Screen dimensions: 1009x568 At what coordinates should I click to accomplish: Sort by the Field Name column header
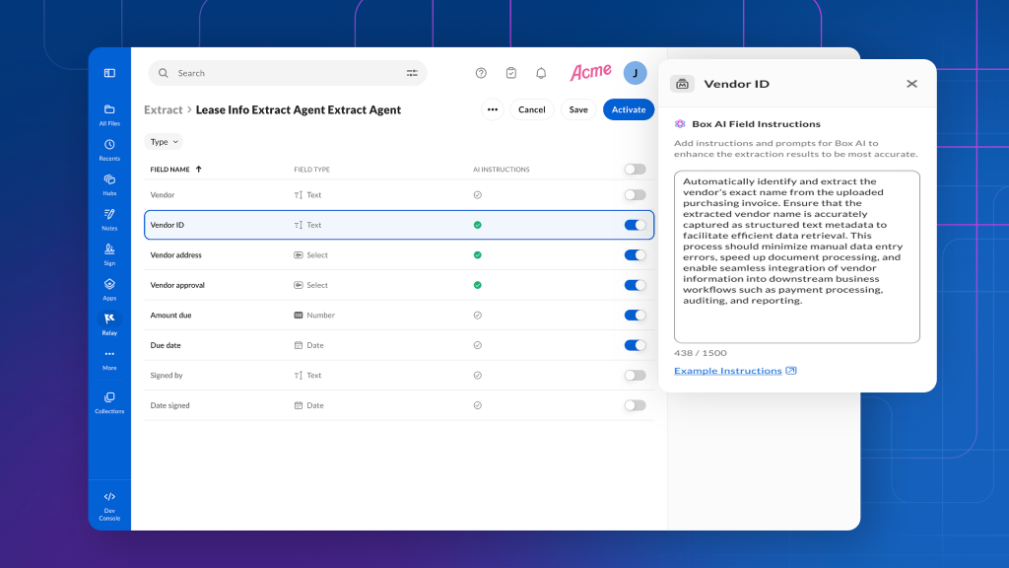(176, 169)
